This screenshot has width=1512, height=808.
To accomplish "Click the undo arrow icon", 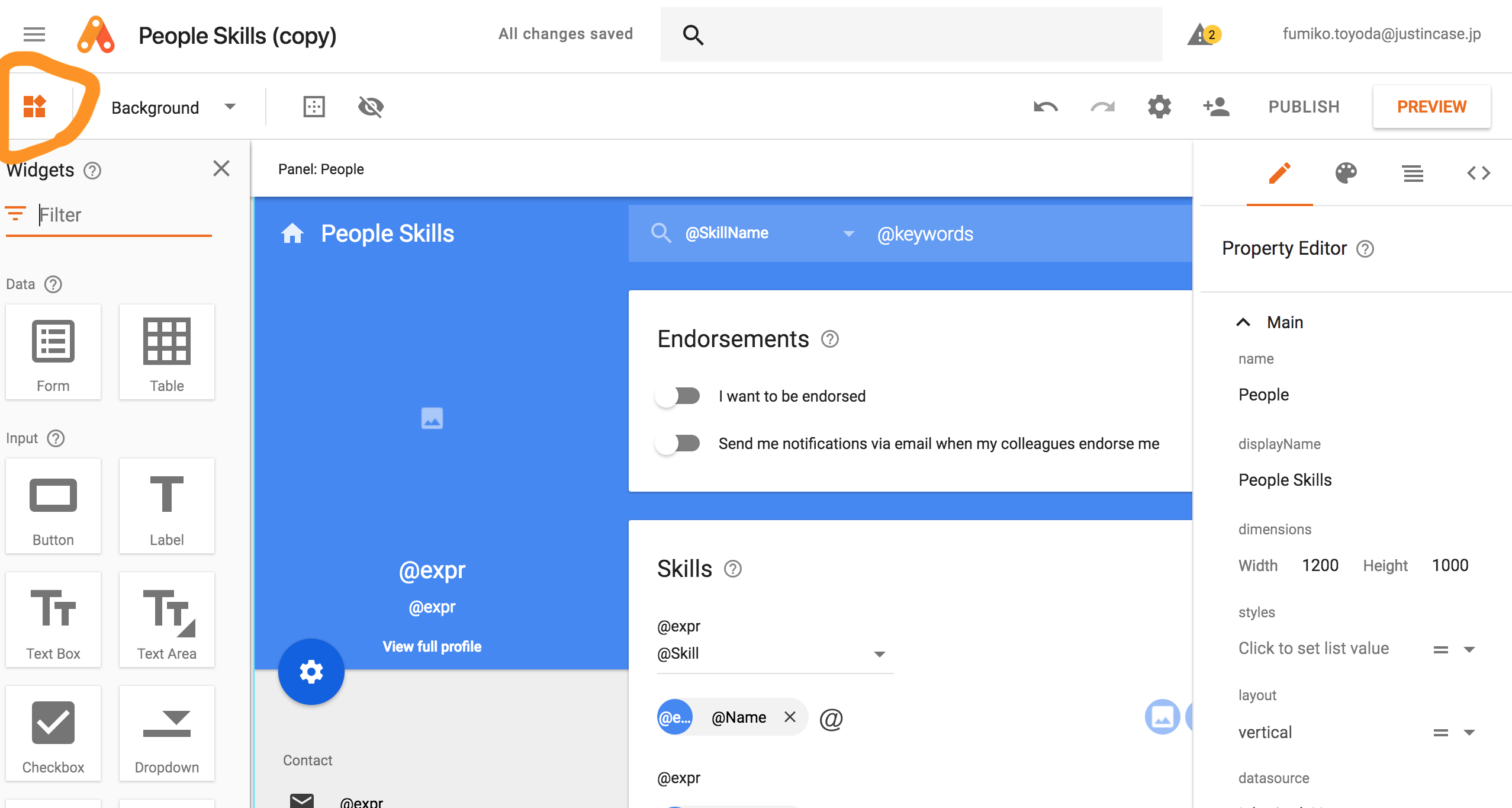I will tap(1045, 107).
